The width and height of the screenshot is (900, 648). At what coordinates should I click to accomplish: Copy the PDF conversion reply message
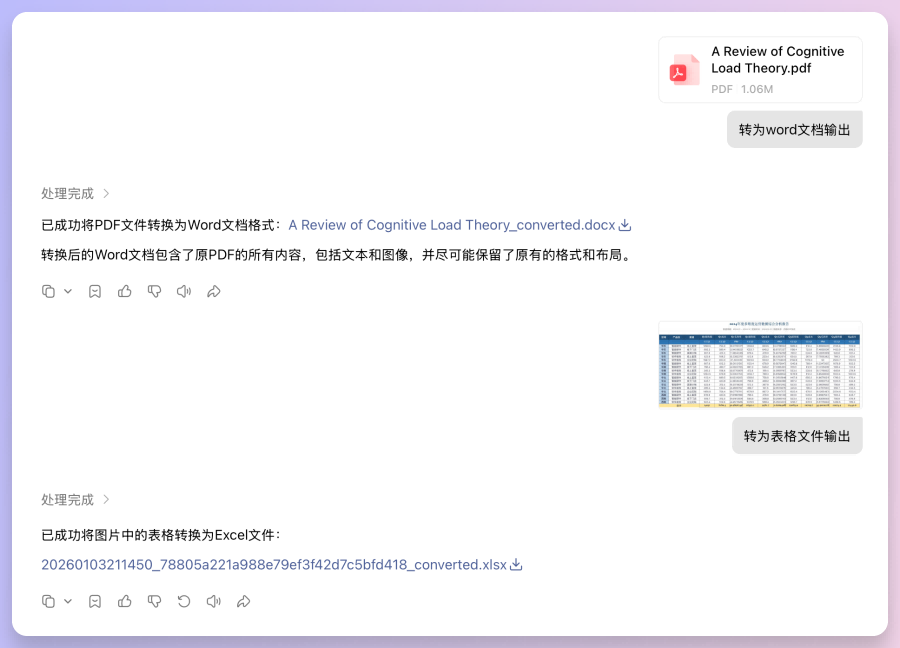50,291
